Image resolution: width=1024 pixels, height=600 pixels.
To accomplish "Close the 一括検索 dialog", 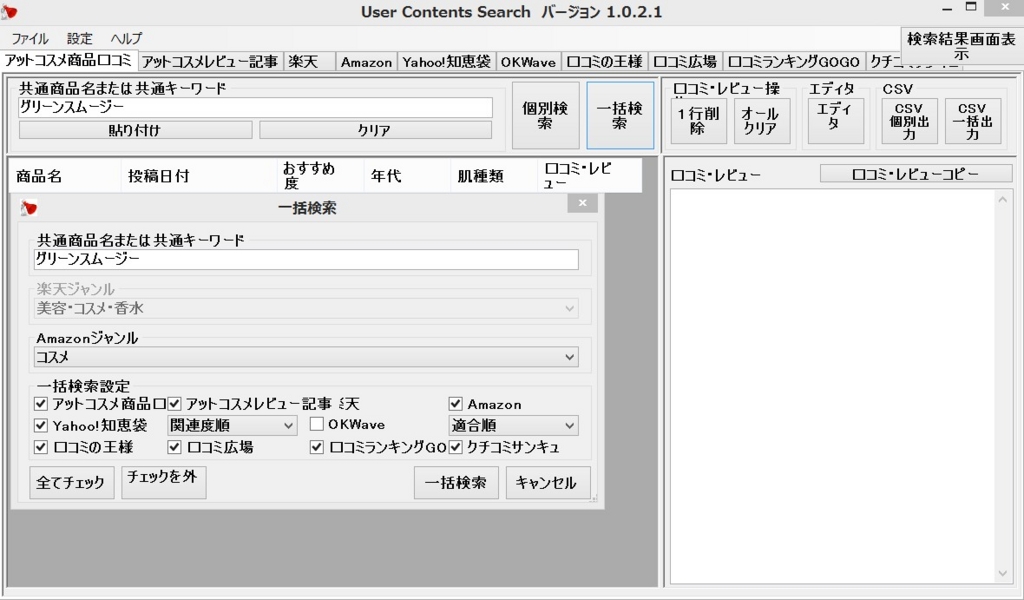I will (x=583, y=203).
